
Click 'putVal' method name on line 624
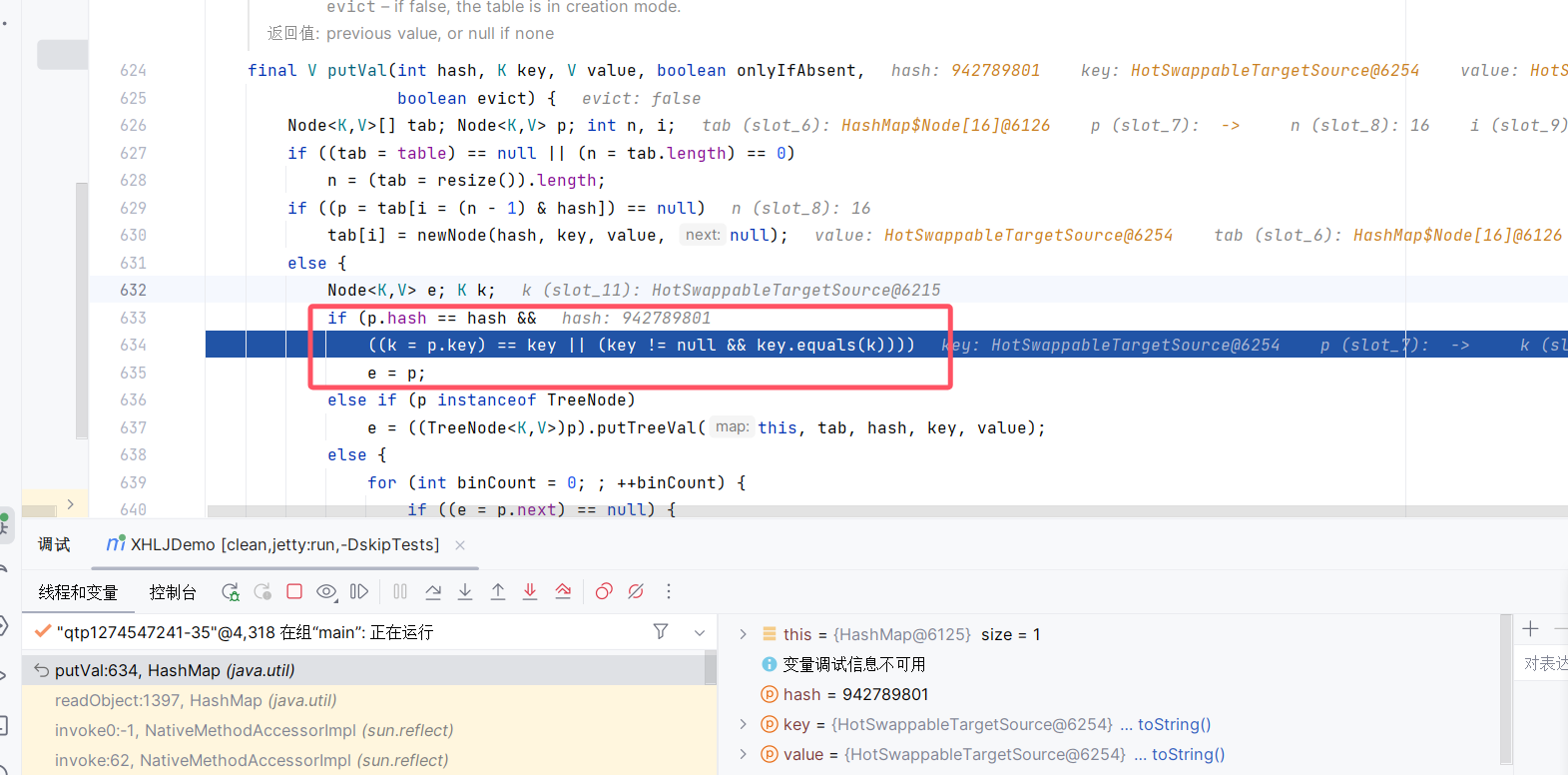point(356,70)
